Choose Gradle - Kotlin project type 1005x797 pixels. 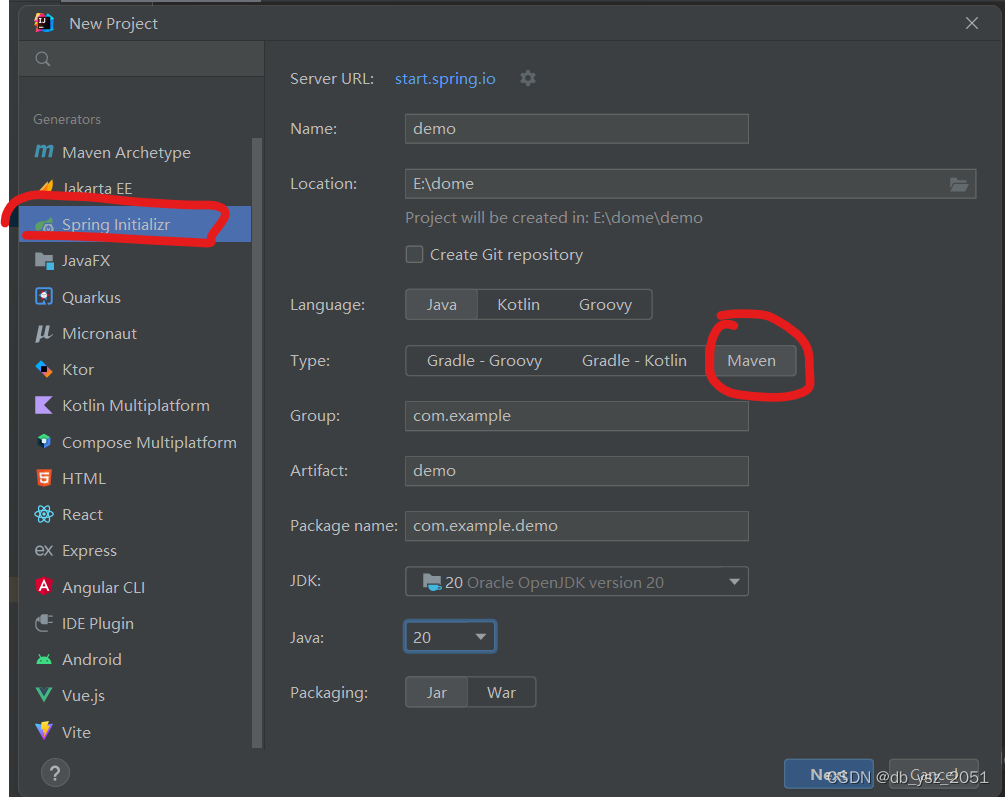point(634,361)
